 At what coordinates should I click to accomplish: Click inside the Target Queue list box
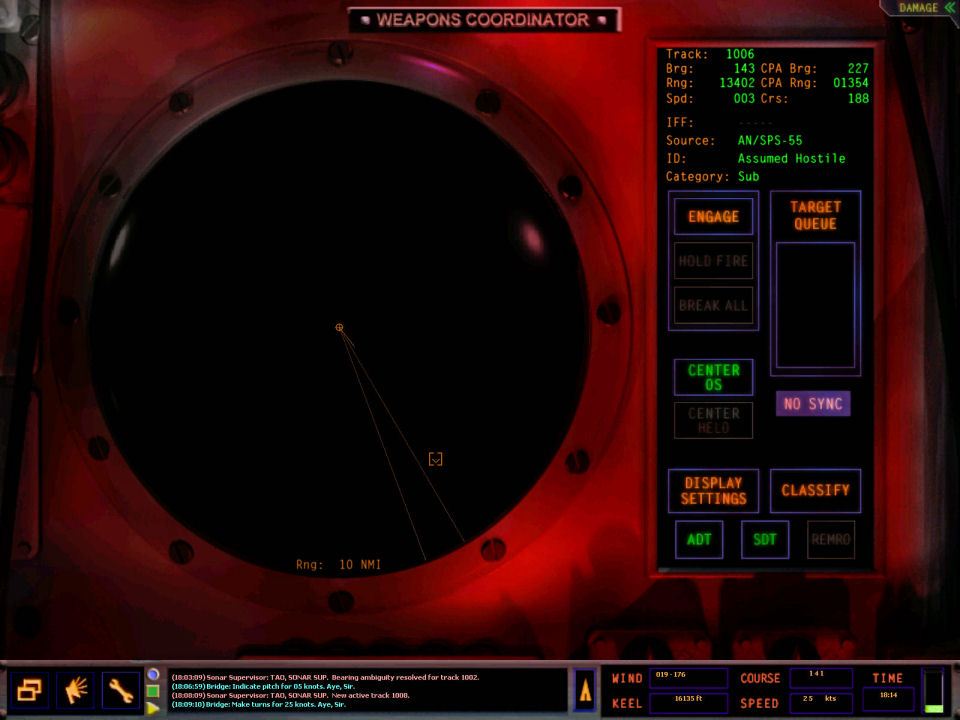point(815,305)
